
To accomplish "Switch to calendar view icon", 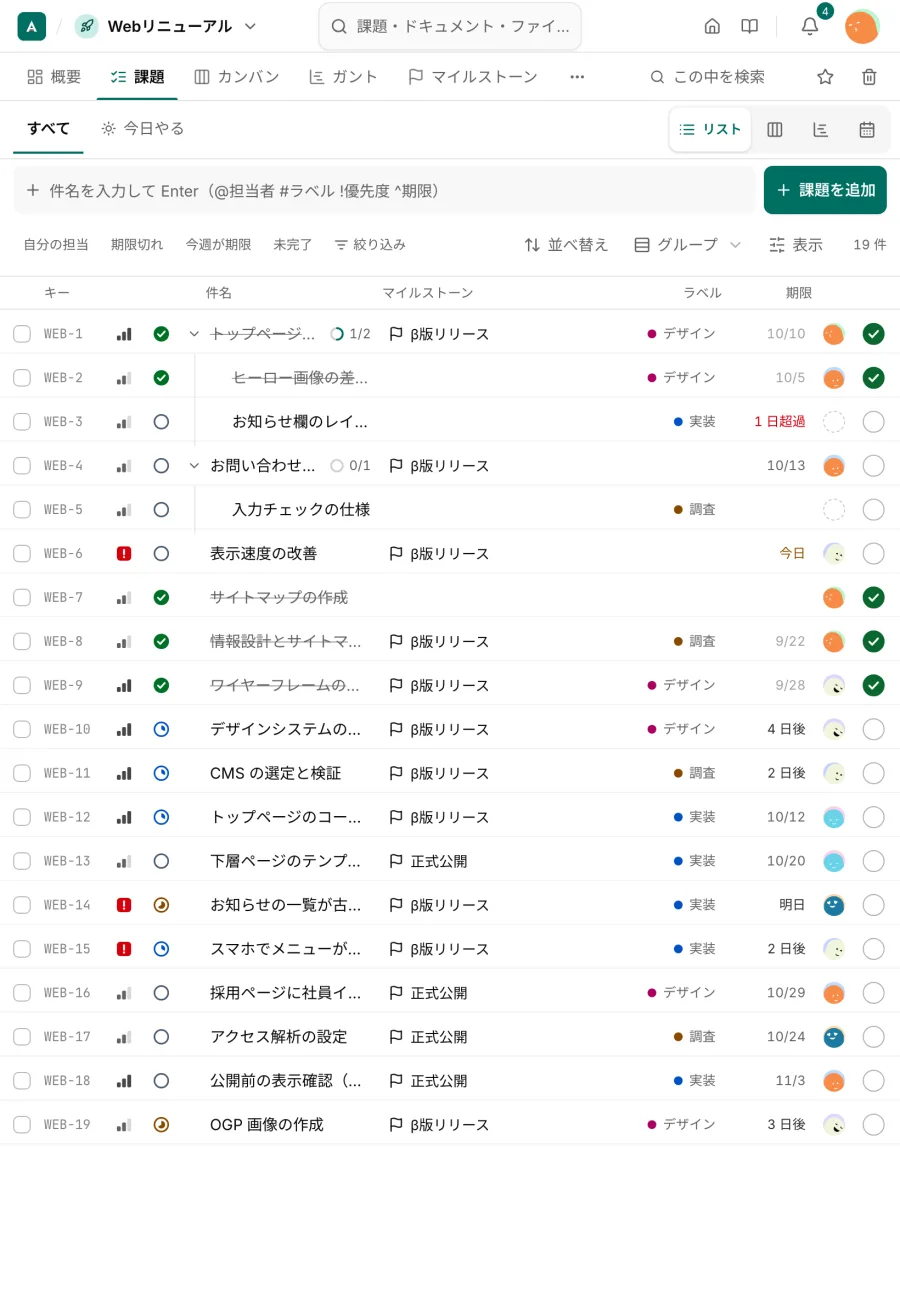I will click(x=867, y=129).
